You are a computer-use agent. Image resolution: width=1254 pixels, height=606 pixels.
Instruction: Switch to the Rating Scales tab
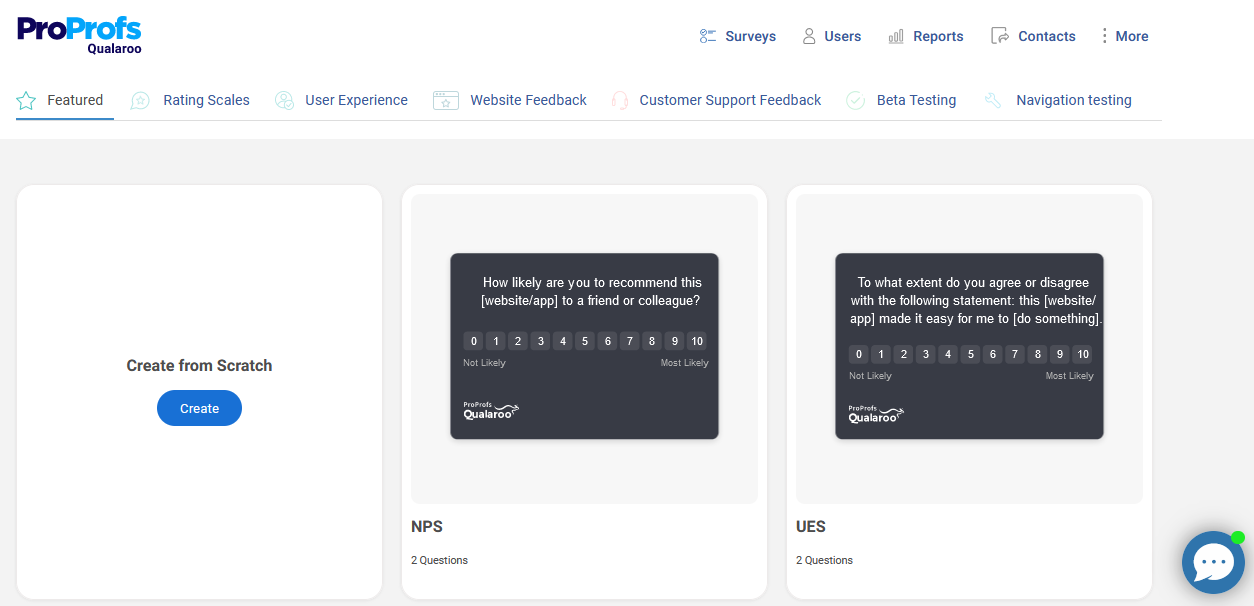tap(206, 100)
